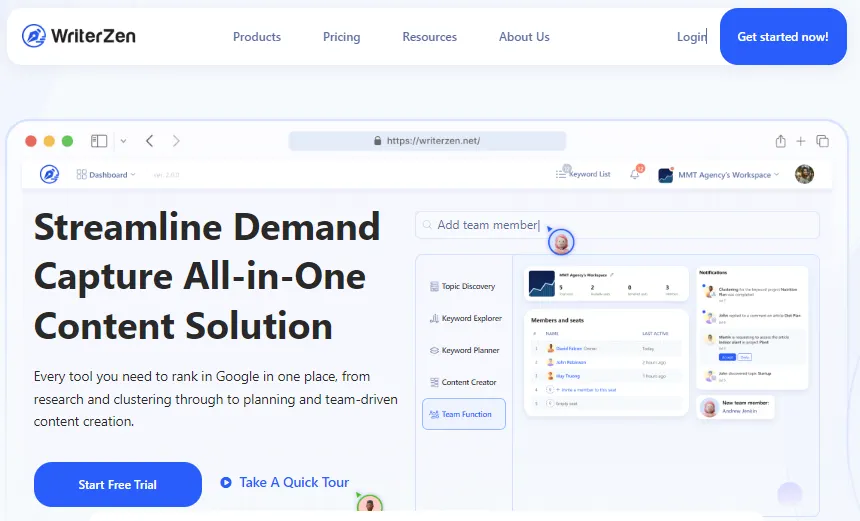Open the Keyword List
The width and height of the screenshot is (860, 521).
(x=583, y=174)
